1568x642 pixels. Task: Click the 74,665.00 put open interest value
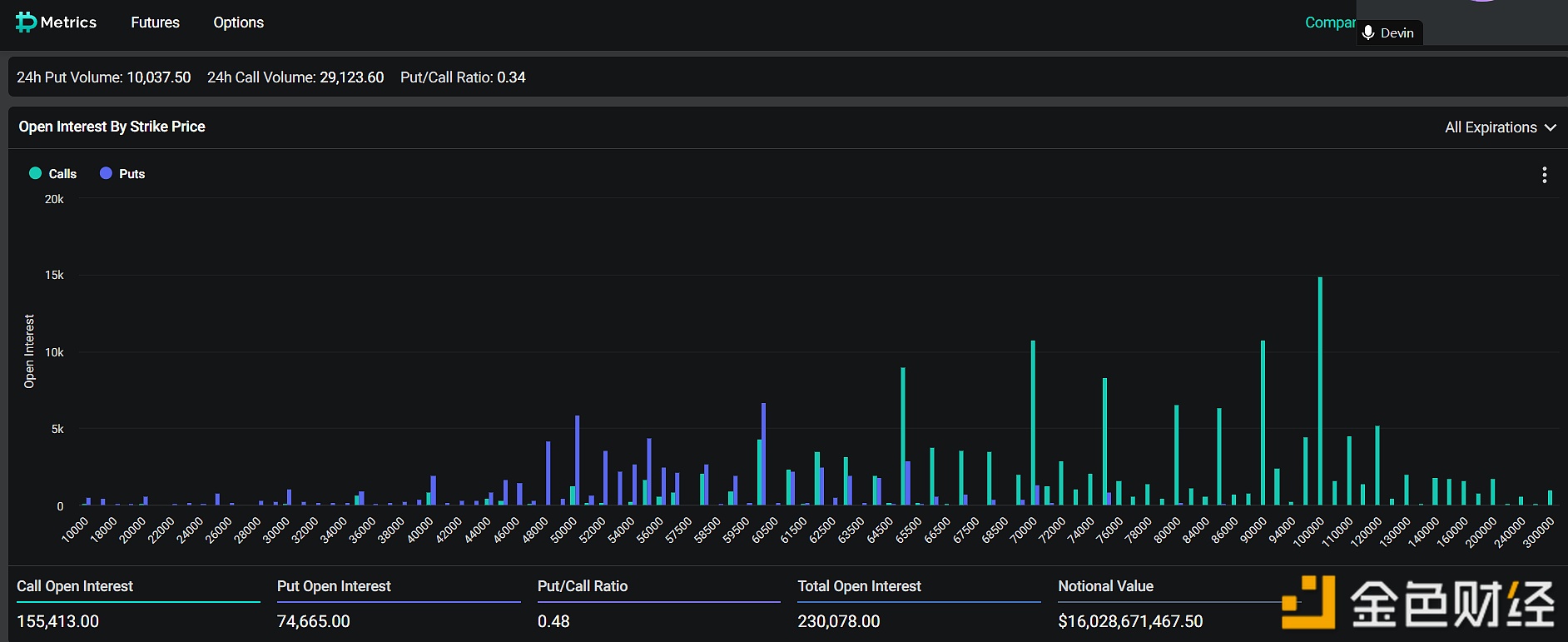[x=314, y=621]
